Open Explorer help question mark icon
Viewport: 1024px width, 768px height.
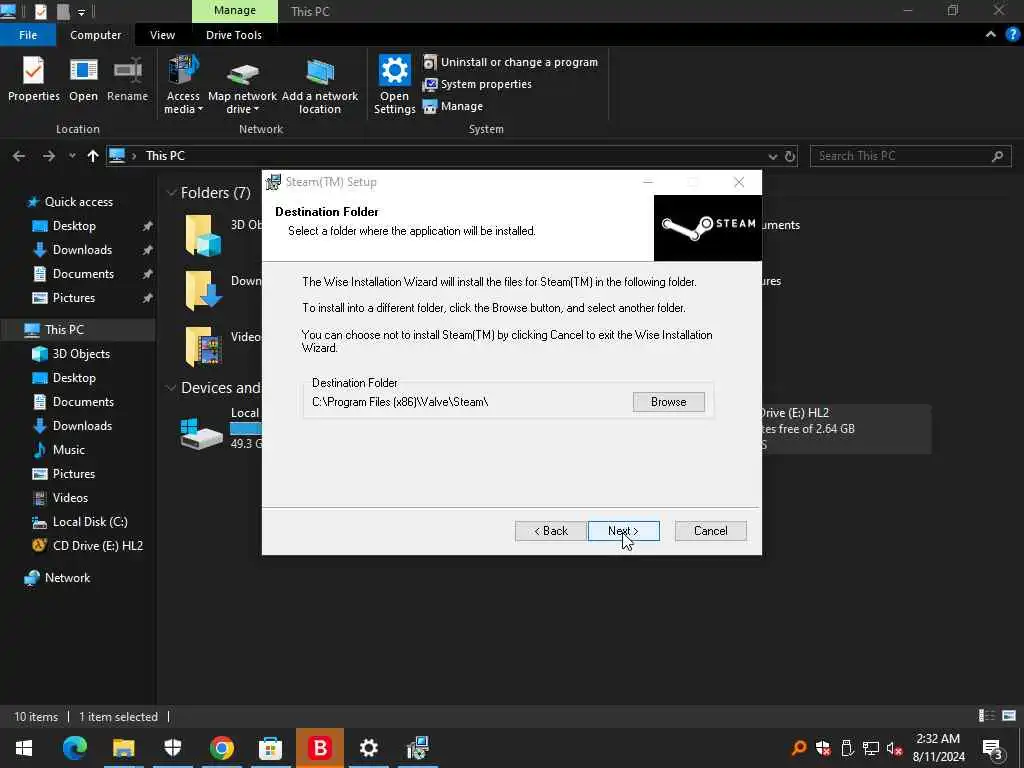tap(1013, 35)
